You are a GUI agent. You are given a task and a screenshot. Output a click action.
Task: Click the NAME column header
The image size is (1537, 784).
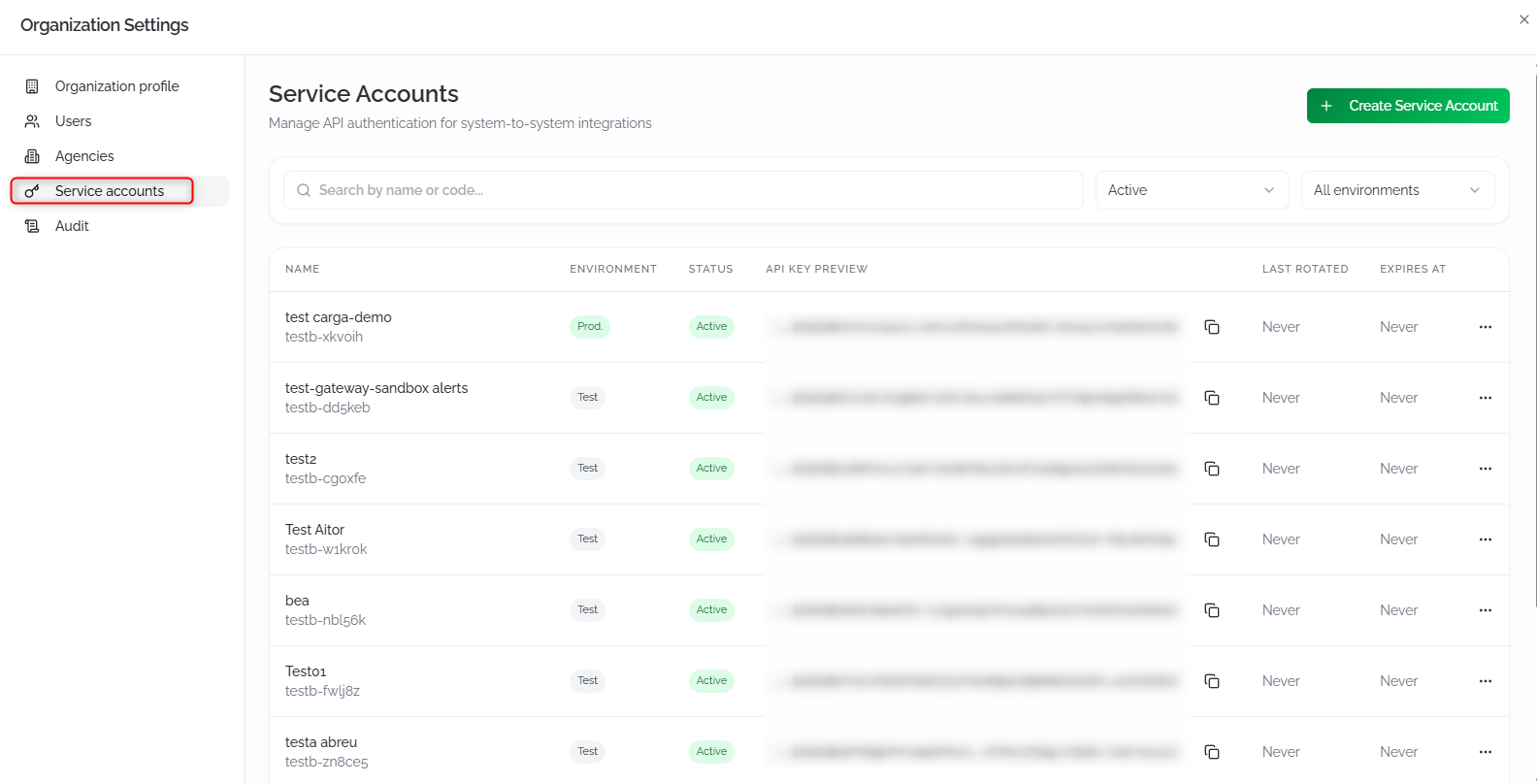pyautogui.click(x=303, y=269)
